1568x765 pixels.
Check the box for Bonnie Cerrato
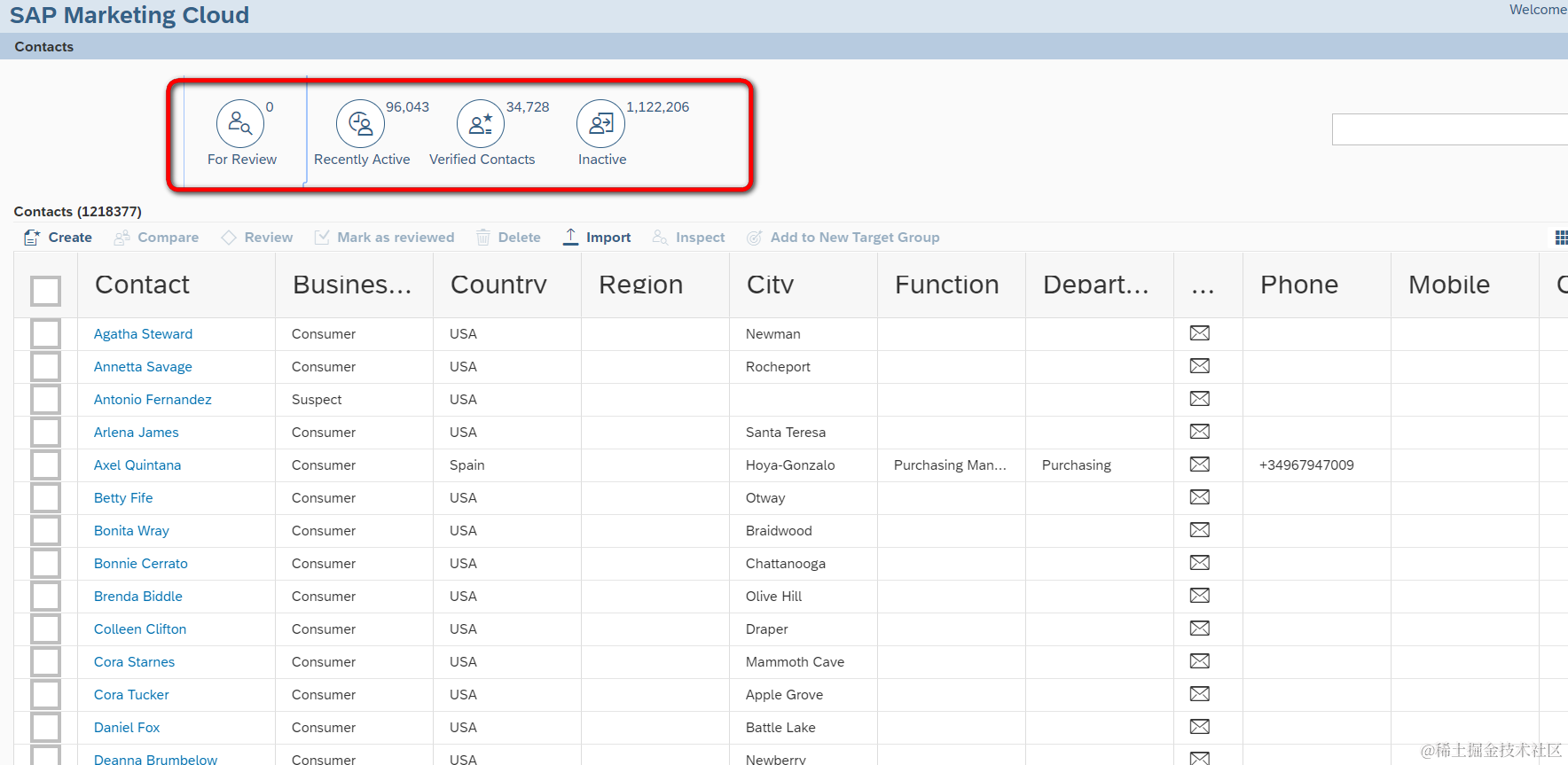coord(45,564)
